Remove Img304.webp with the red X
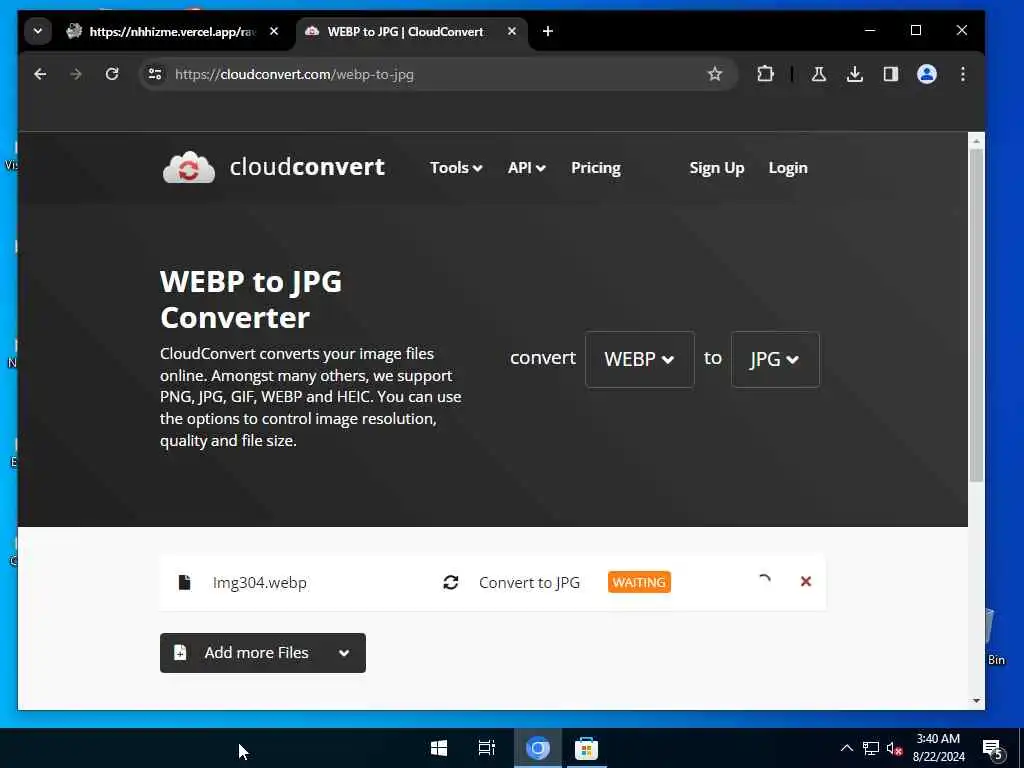 point(806,581)
